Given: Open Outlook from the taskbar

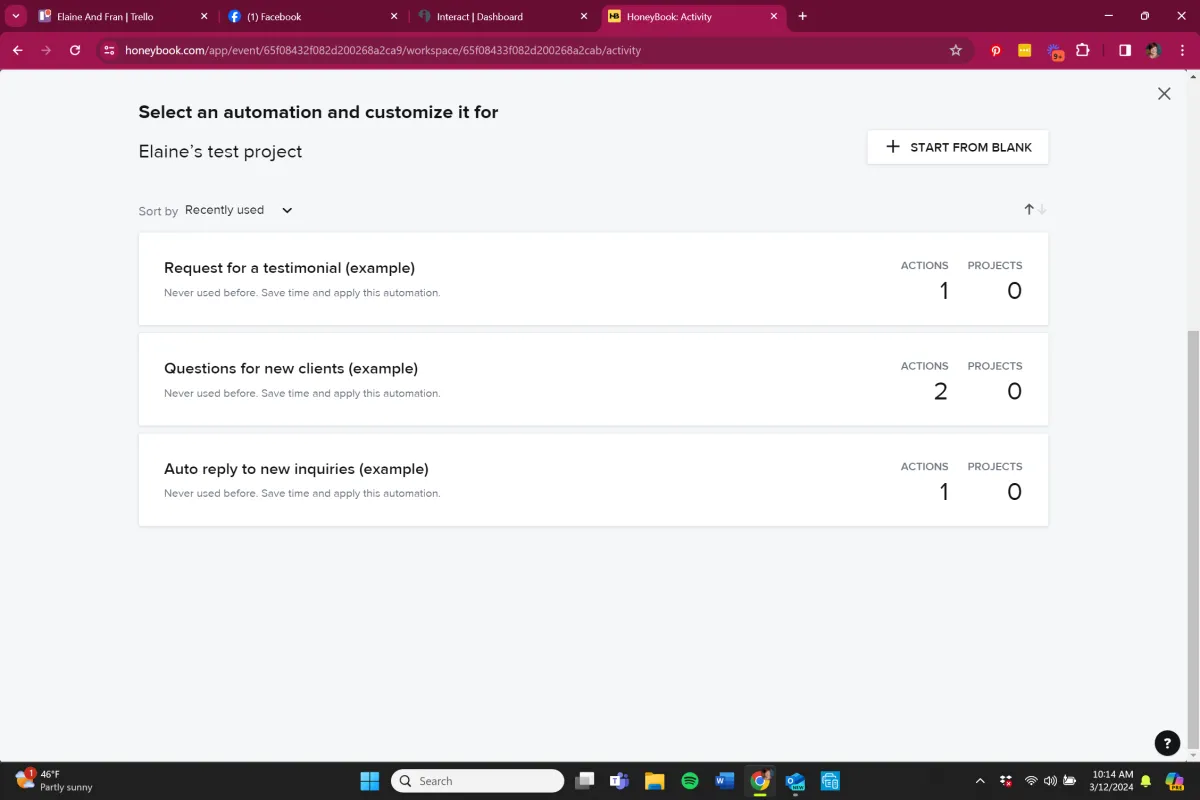Looking at the screenshot, I should point(795,781).
